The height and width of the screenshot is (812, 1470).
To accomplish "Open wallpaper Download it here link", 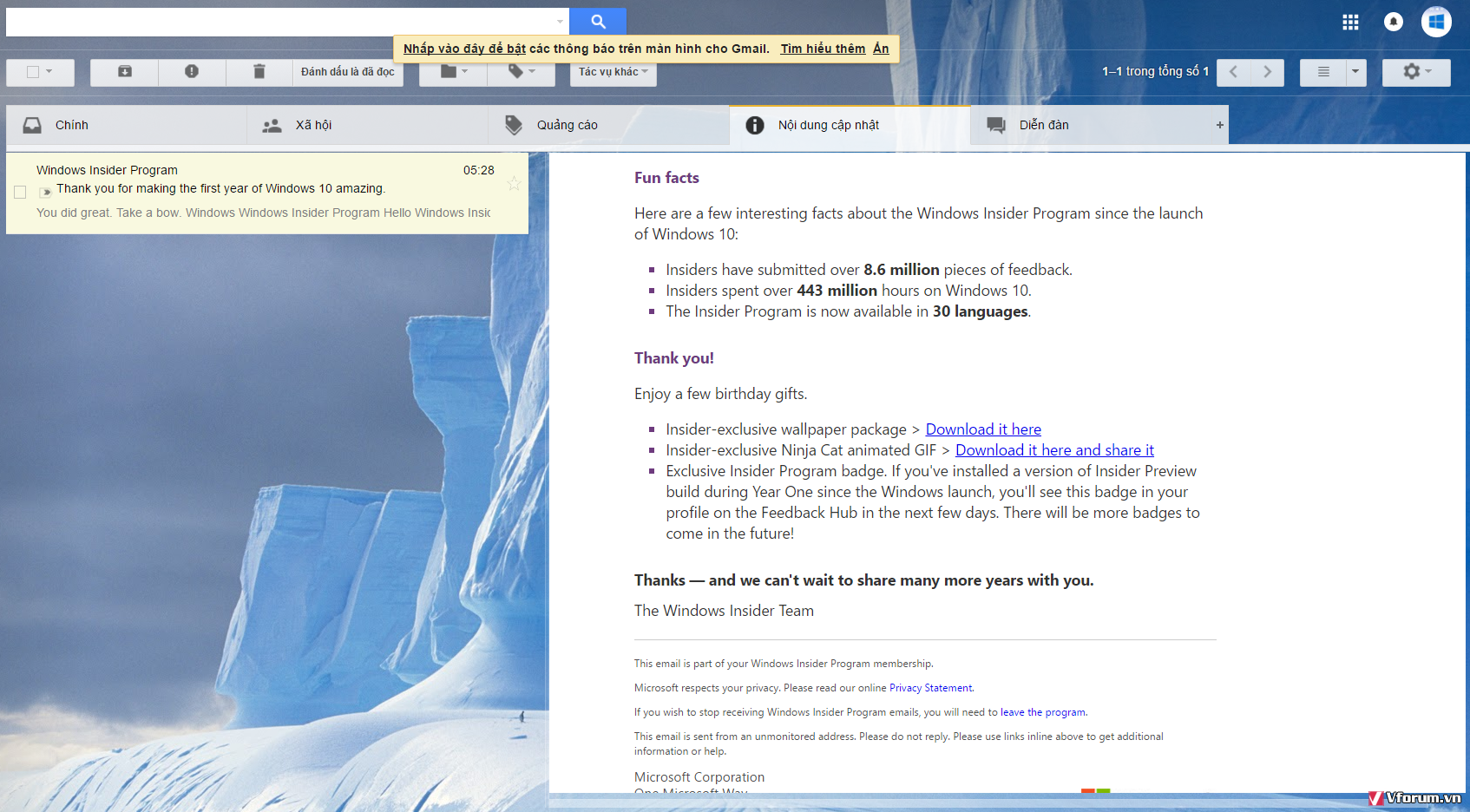I will point(983,429).
